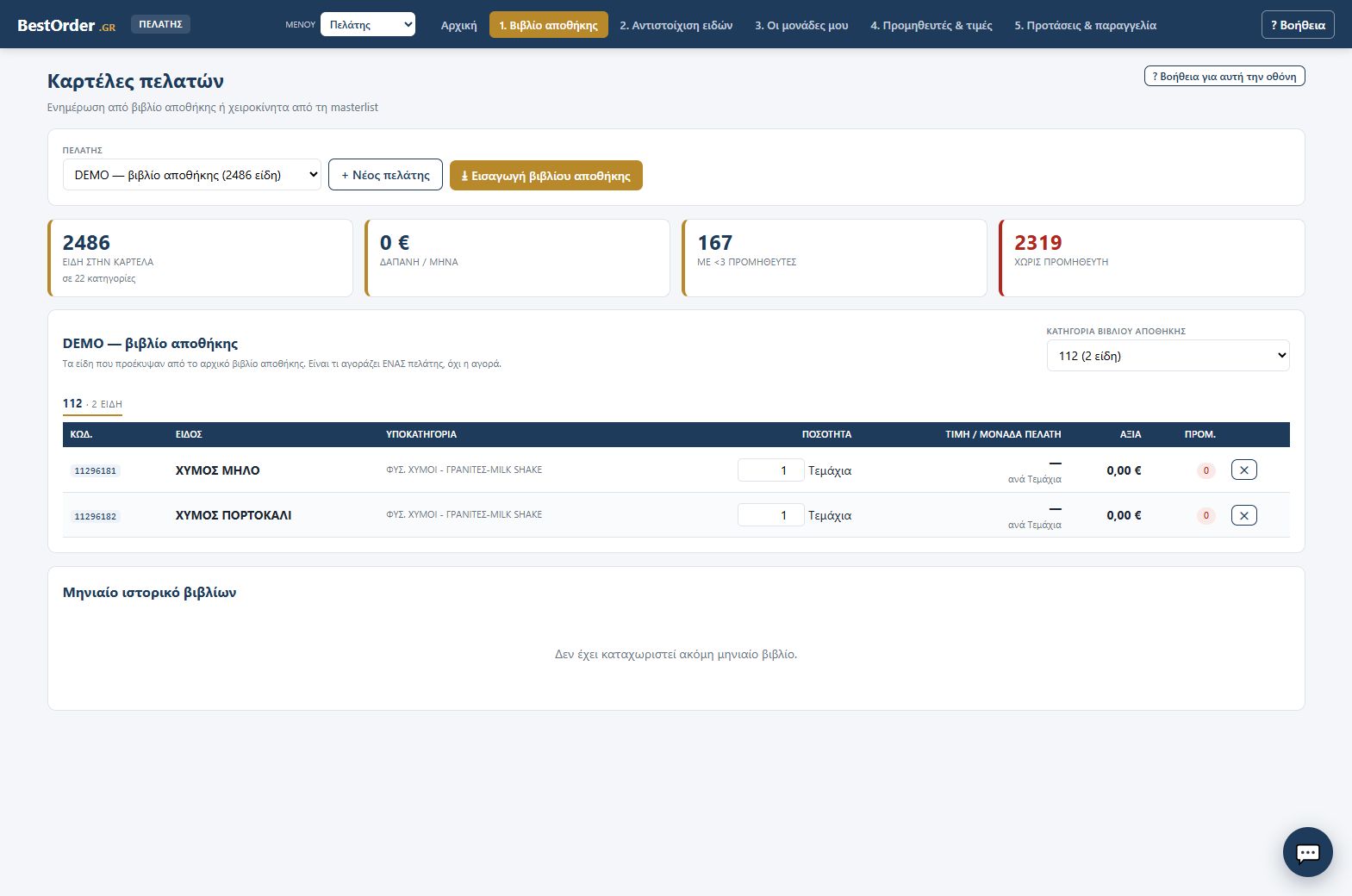The height and width of the screenshot is (896, 1352).
Task: Click the 112 category tab heading
Action: pos(92,404)
